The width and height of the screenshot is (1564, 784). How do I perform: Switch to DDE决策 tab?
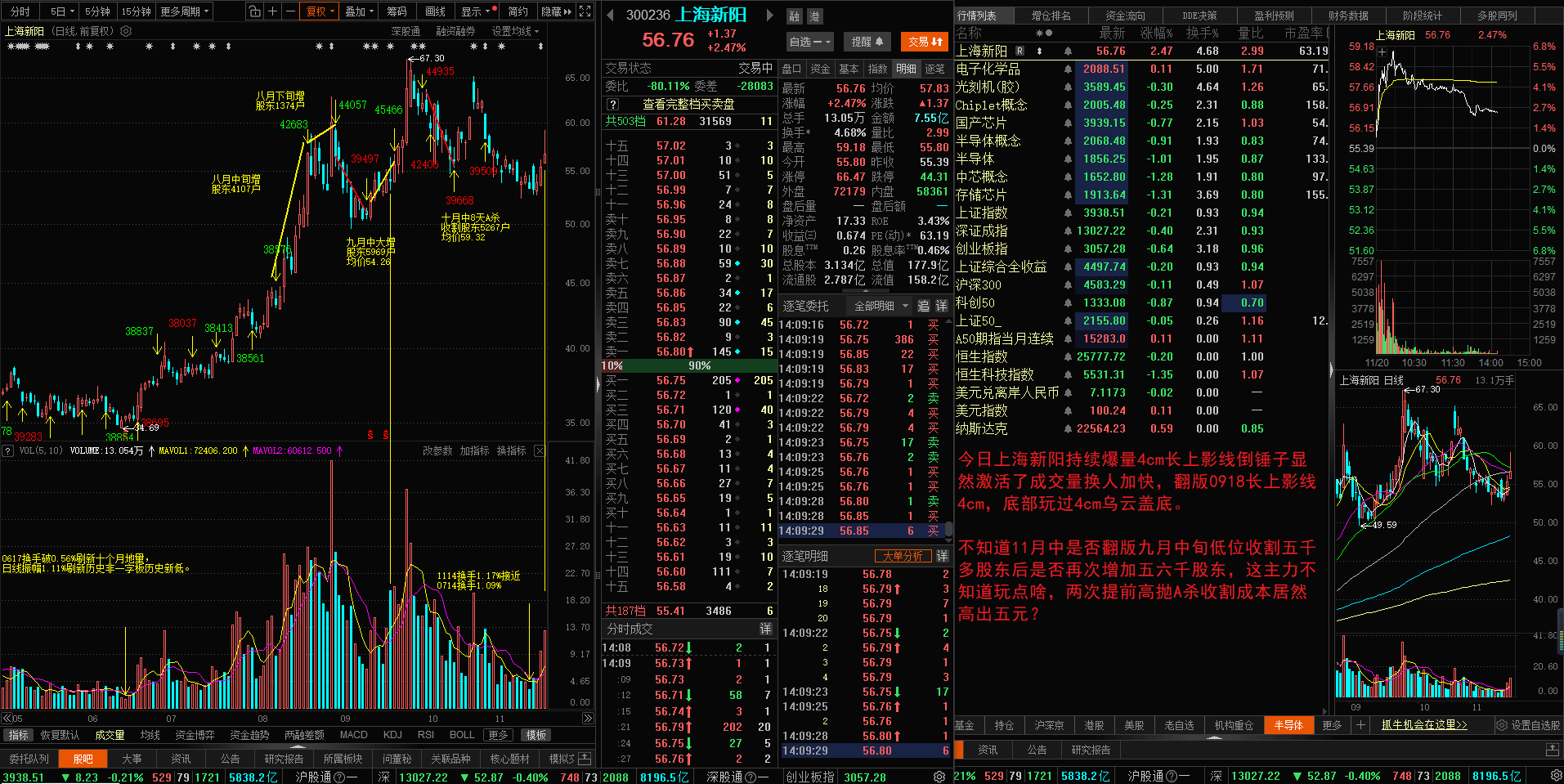tap(1199, 16)
